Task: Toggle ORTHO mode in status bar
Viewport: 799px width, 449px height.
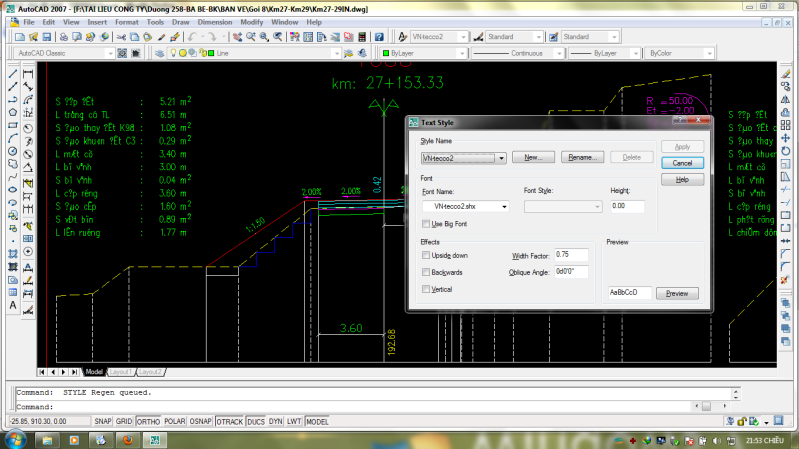Action: tap(148, 421)
